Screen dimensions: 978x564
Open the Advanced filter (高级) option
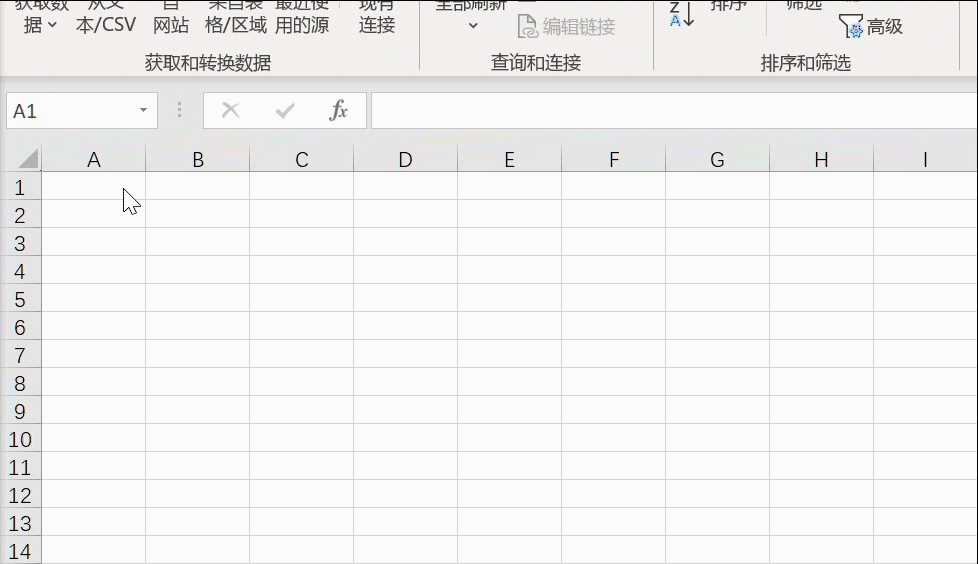[x=871, y=26]
